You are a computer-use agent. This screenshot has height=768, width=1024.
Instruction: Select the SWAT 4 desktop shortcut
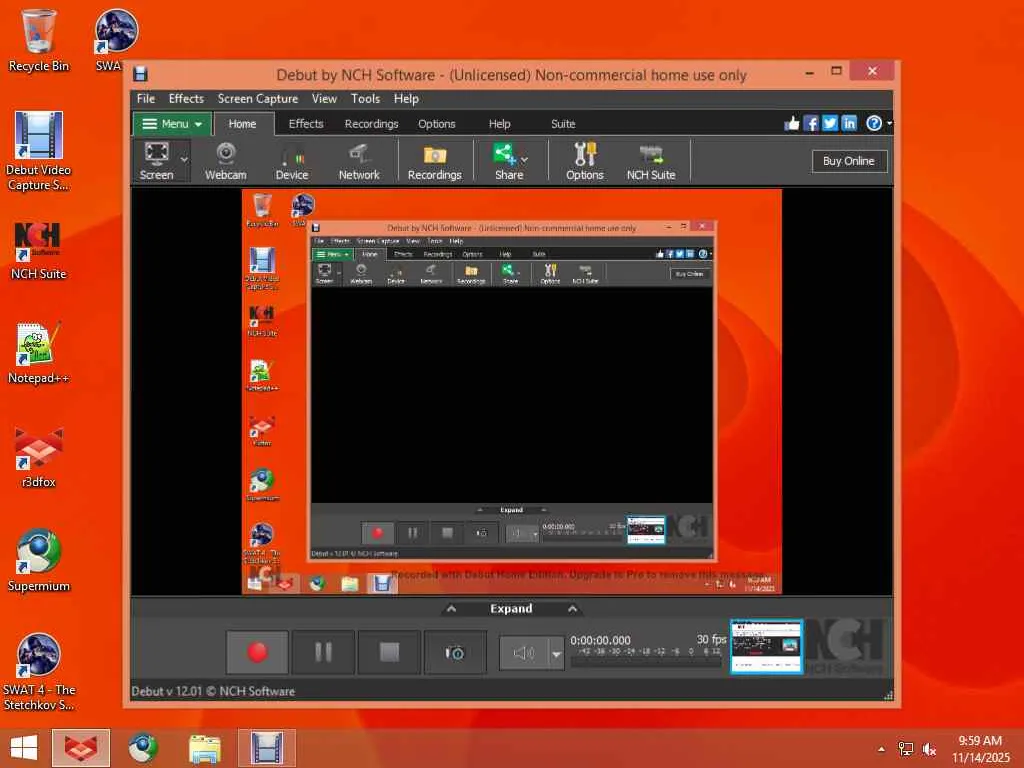pyautogui.click(x=38, y=673)
